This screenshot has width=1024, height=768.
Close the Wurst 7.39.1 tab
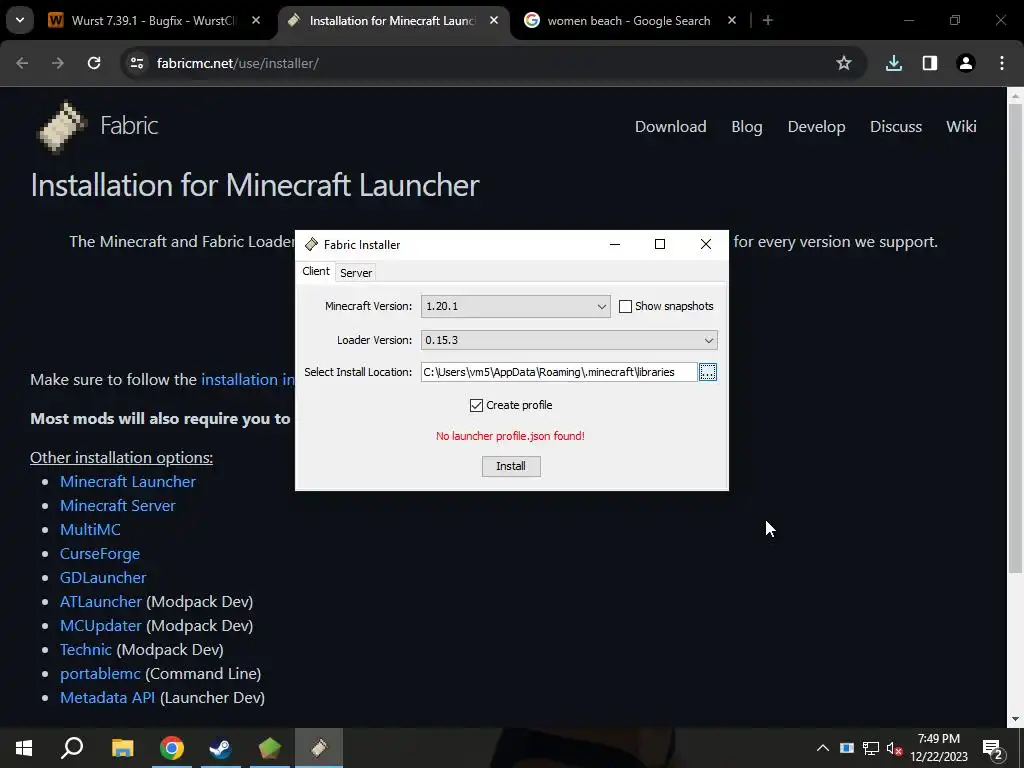(256, 20)
